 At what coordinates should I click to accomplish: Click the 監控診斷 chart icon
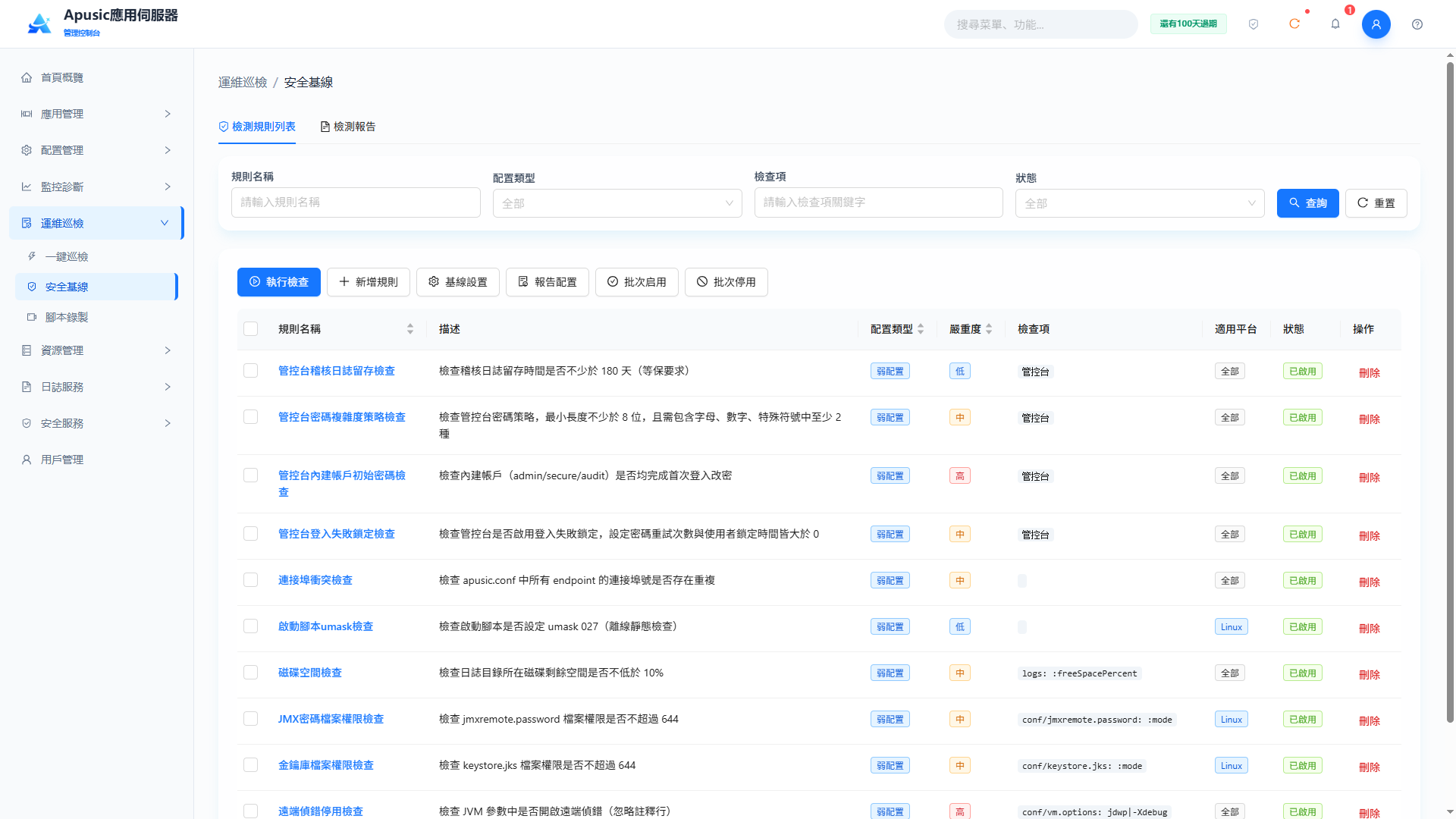tap(27, 187)
